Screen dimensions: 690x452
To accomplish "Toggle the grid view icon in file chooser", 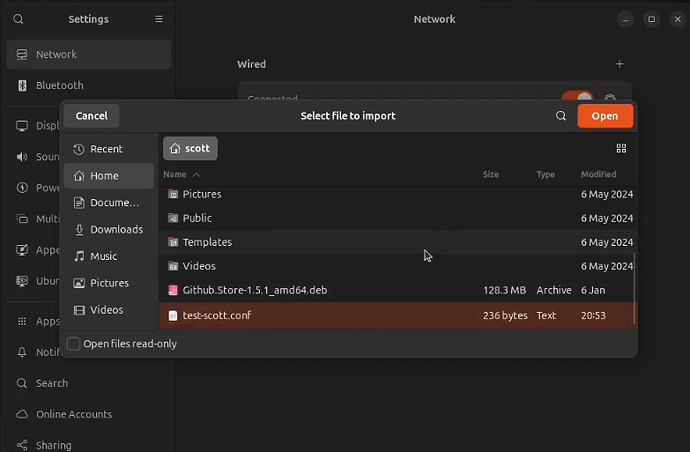I will coord(621,149).
